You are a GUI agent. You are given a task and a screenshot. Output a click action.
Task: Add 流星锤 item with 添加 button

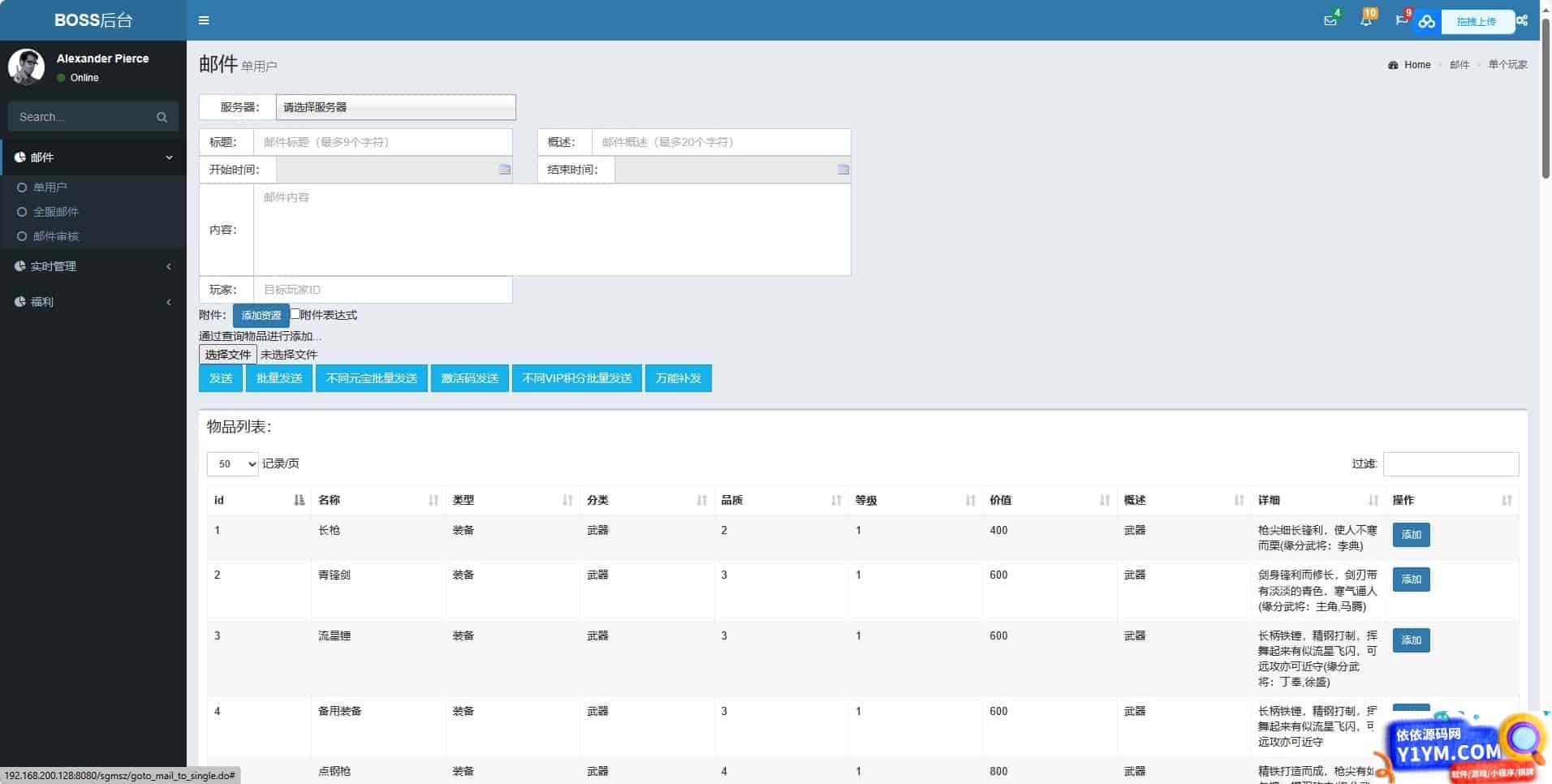click(1412, 640)
